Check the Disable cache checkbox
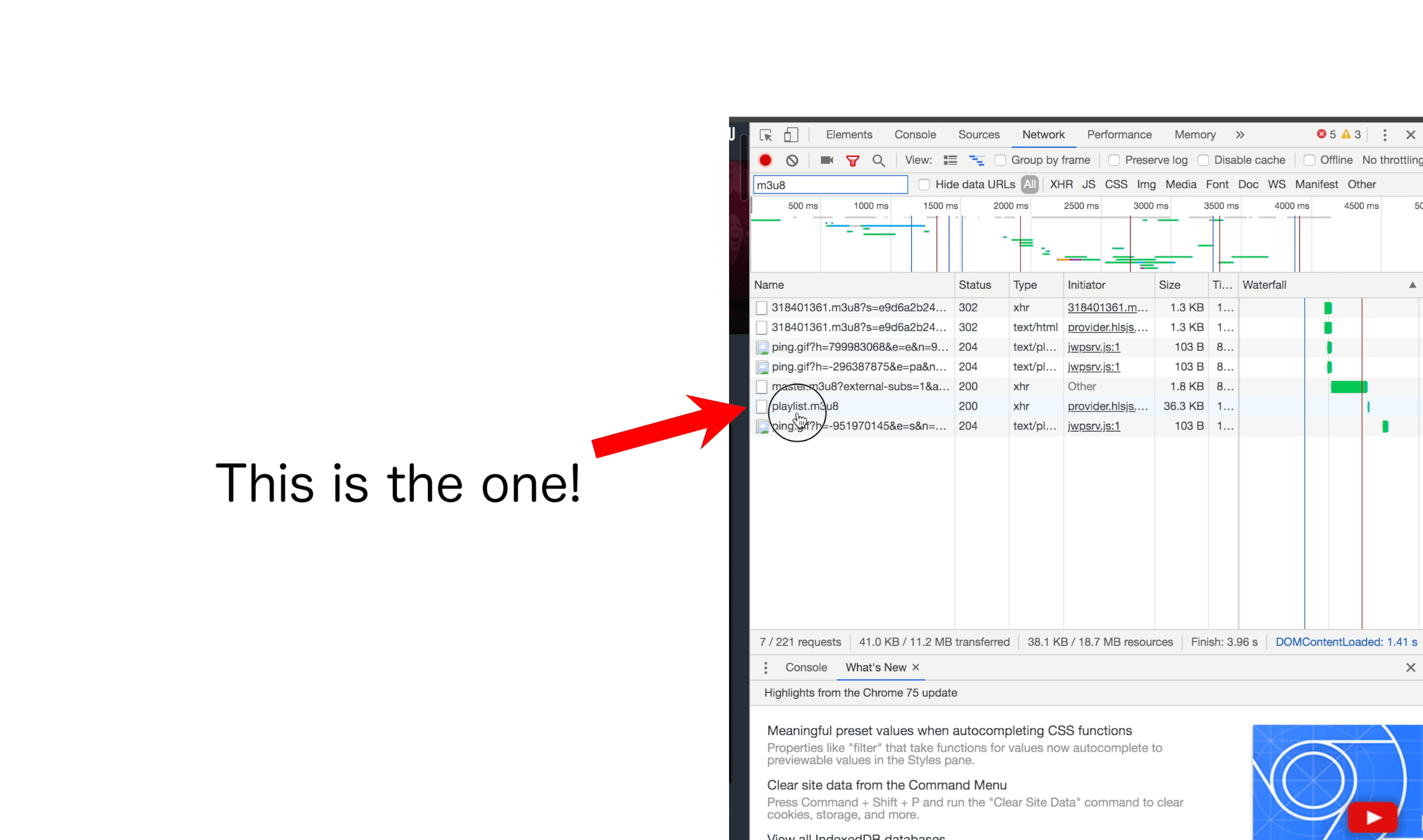Viewport: 1423px width, 840px height. [1203, 160]
